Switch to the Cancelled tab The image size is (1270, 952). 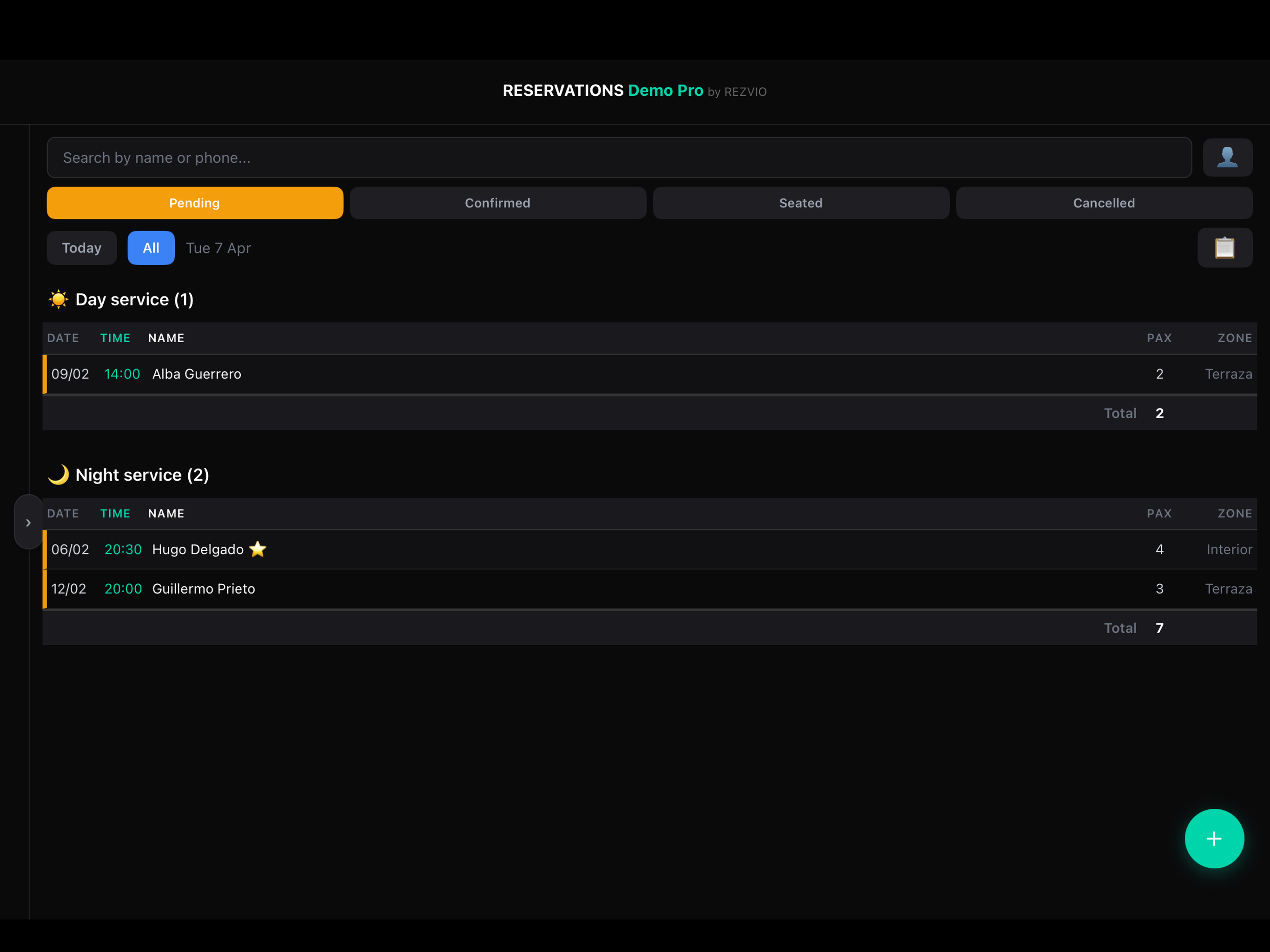pos(1104,203)
